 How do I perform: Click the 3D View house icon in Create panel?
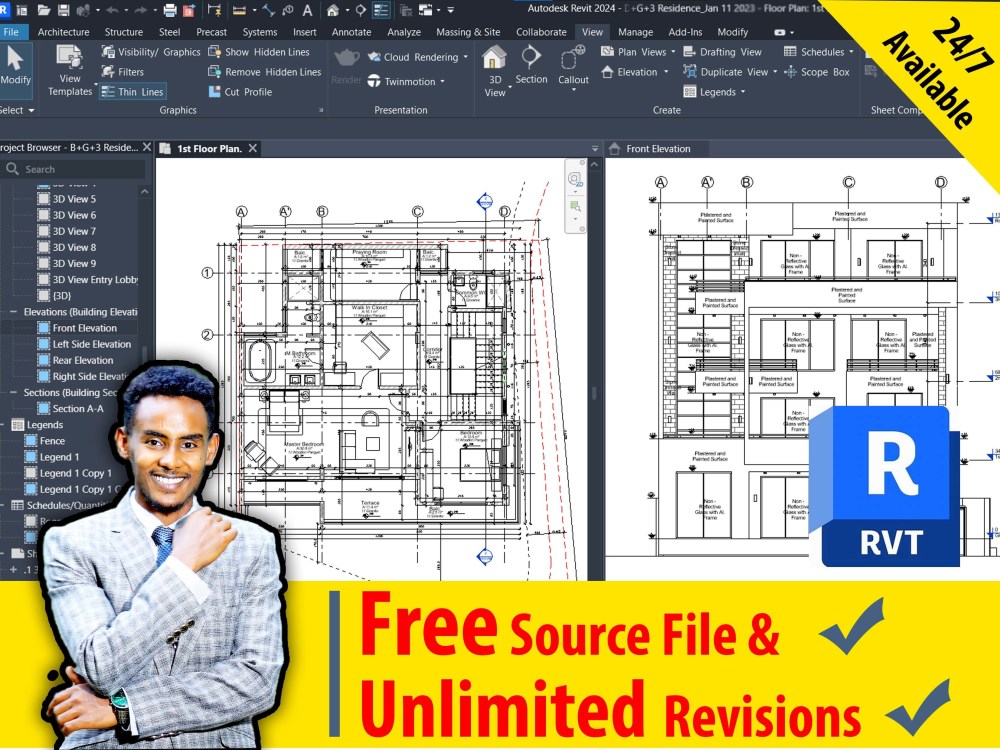tap(494, 57)
